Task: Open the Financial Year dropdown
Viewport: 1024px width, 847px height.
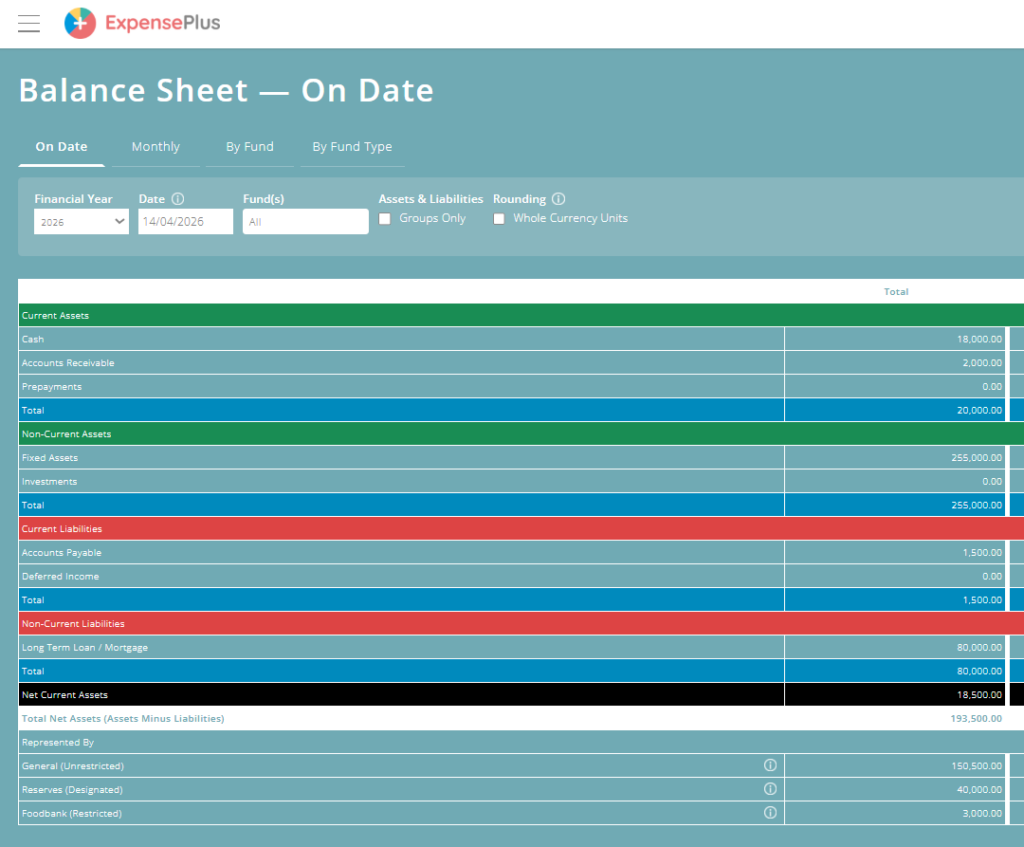Action: pos(81,222)
